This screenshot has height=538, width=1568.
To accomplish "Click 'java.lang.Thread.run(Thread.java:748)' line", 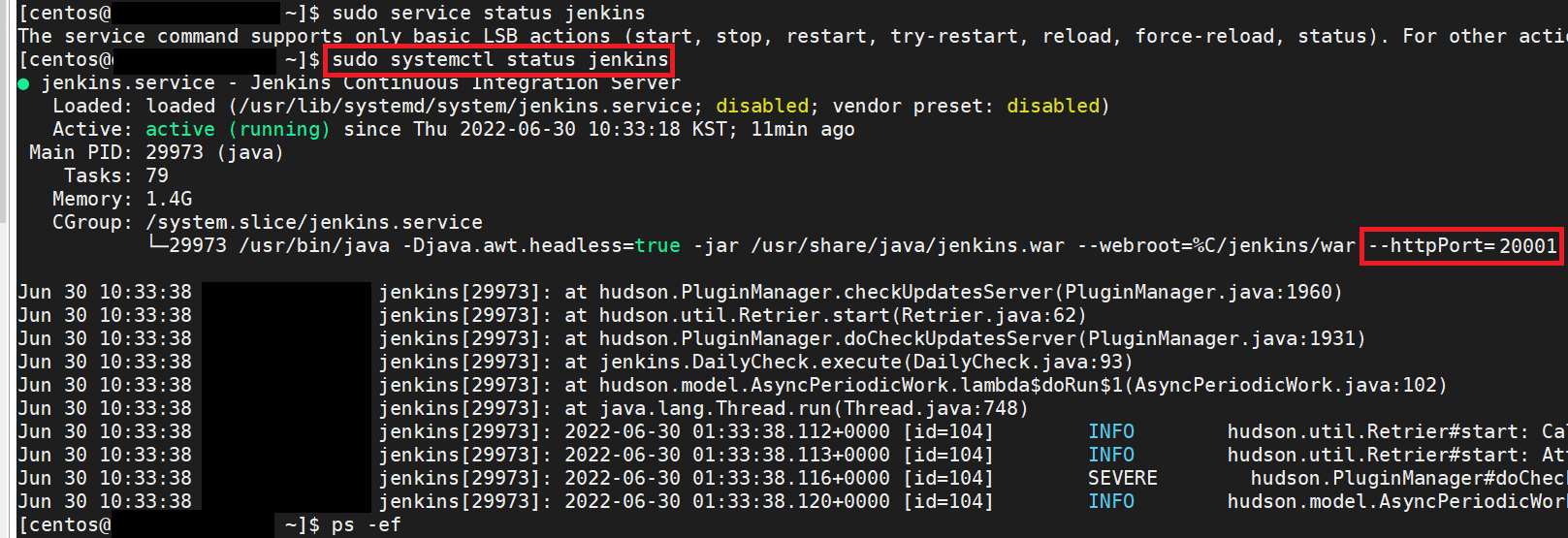I will point(814,408).
